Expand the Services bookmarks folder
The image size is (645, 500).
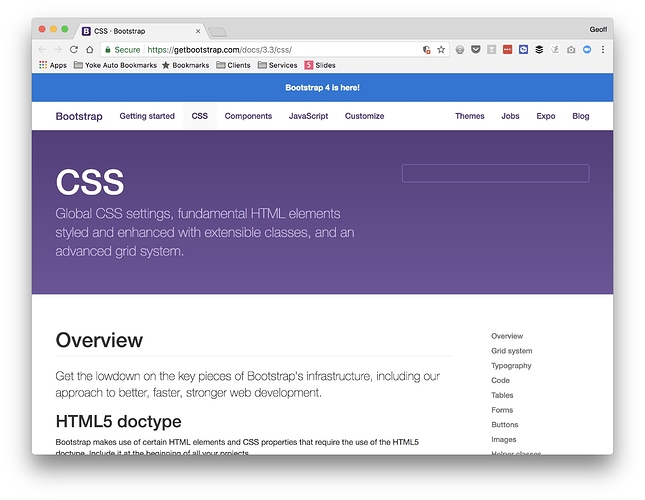coord(277,65)
